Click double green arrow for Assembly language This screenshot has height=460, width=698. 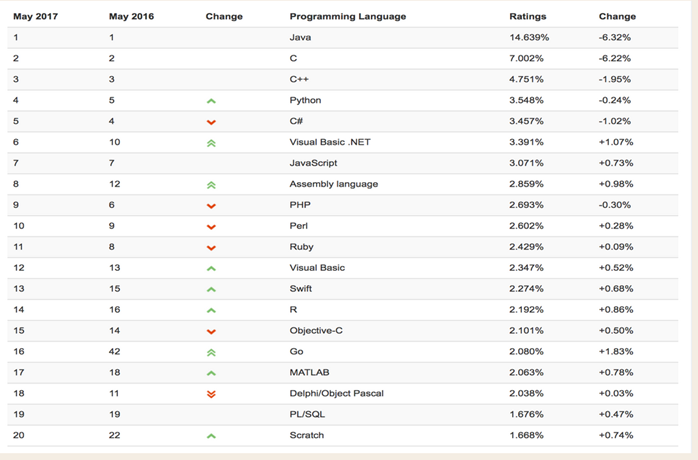[x=211, y=185]
